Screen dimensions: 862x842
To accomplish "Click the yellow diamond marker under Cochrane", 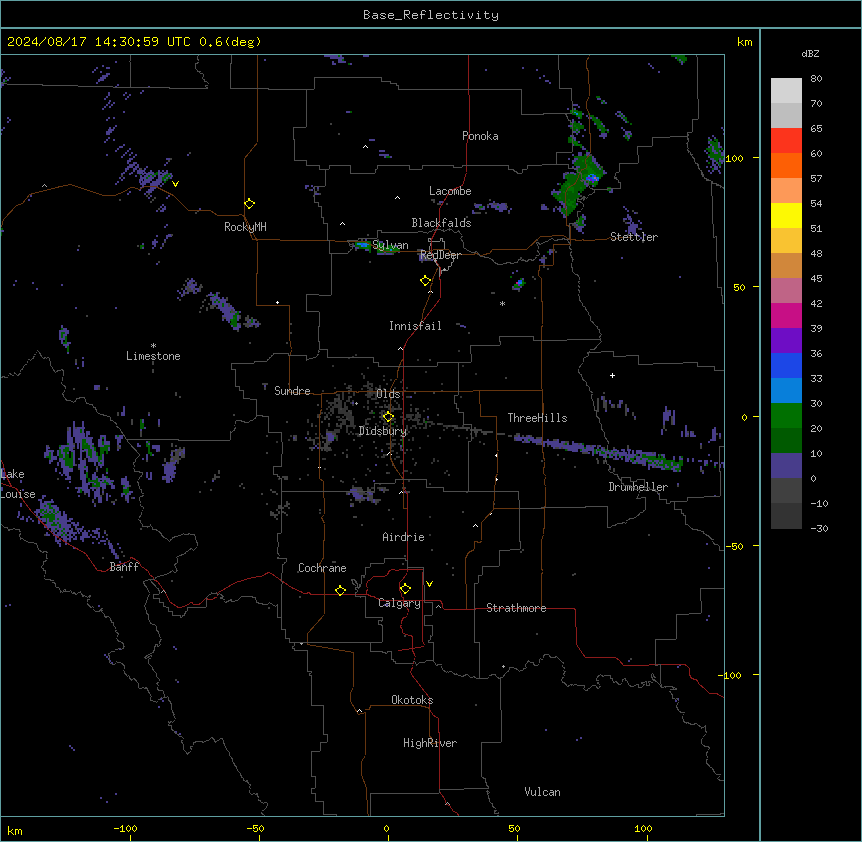I will pyautogui.click(x=340, y=590).
